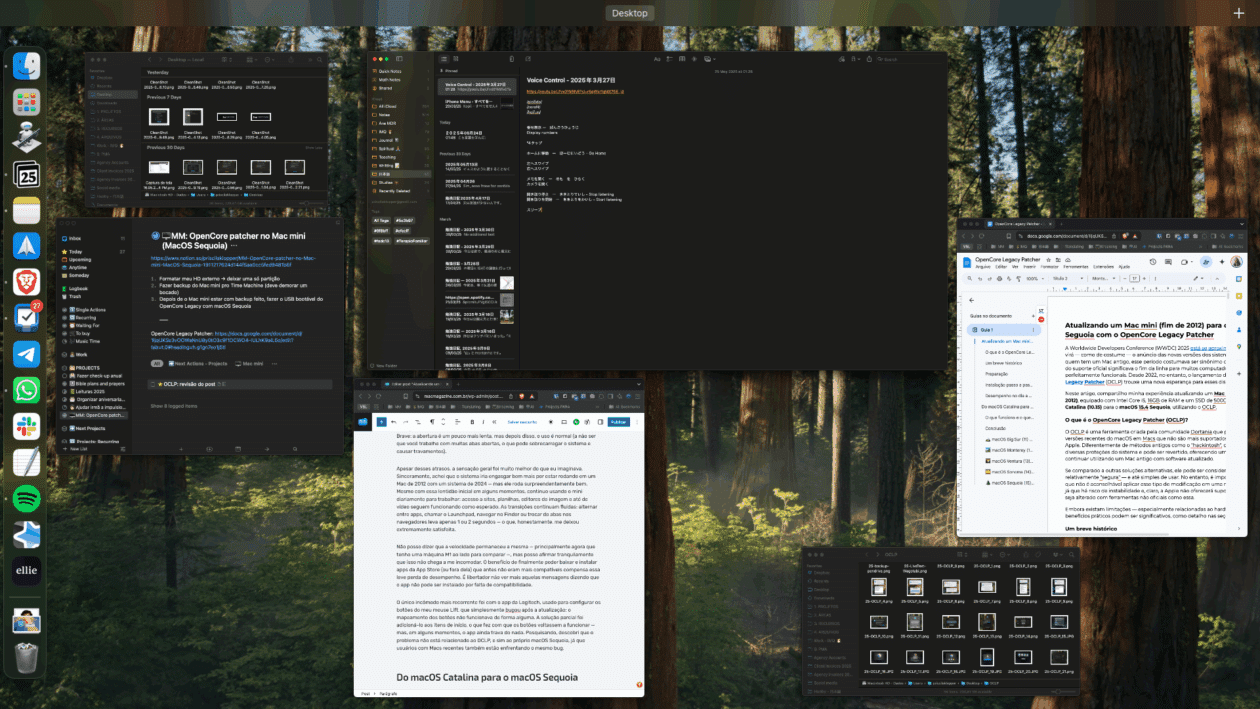This screenshot has width=1260, height=709.
Task: Open Arquivo menu in Google Docs
Action: (x=983, y=267)
